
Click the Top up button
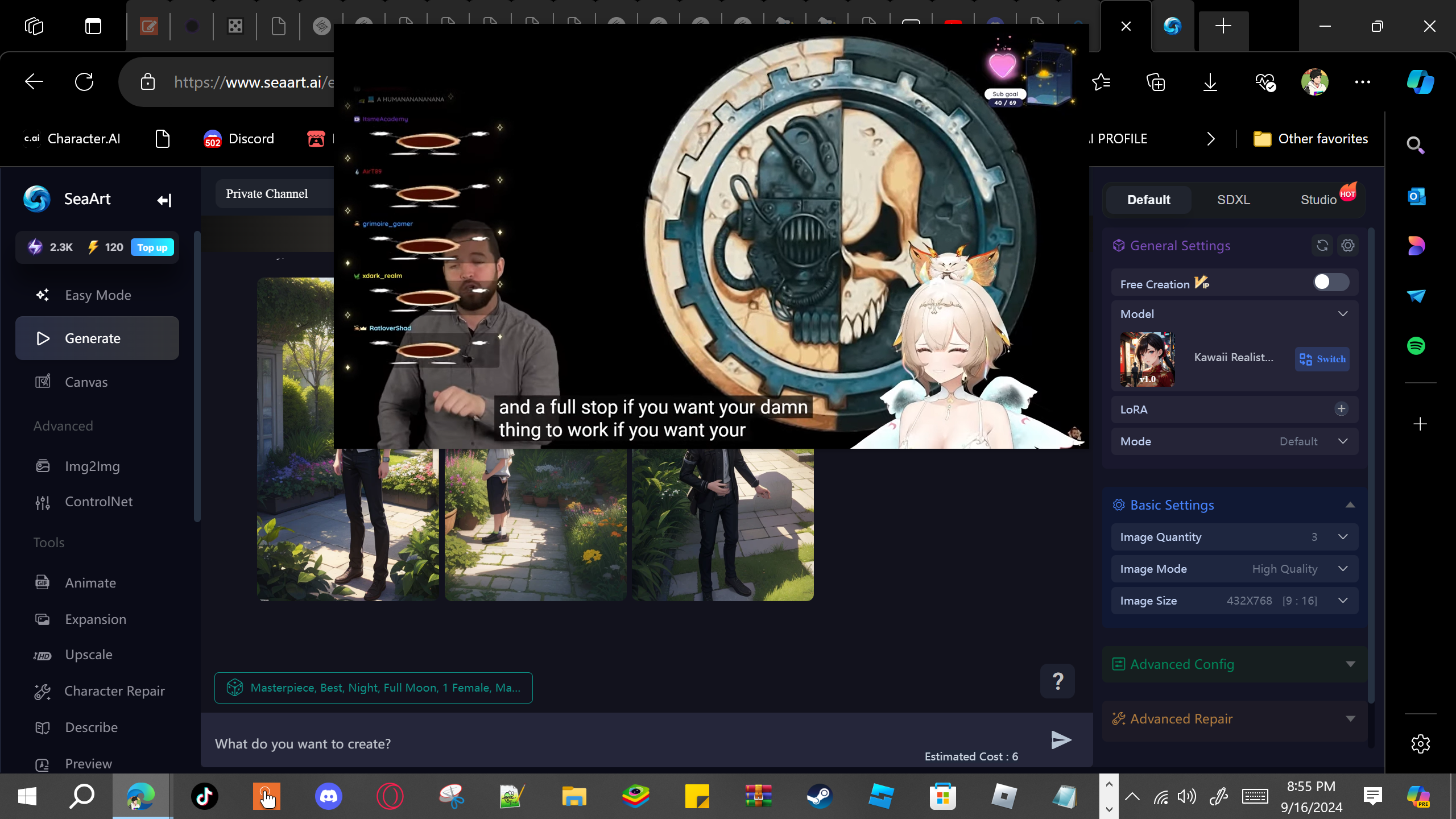pos(152,247)
